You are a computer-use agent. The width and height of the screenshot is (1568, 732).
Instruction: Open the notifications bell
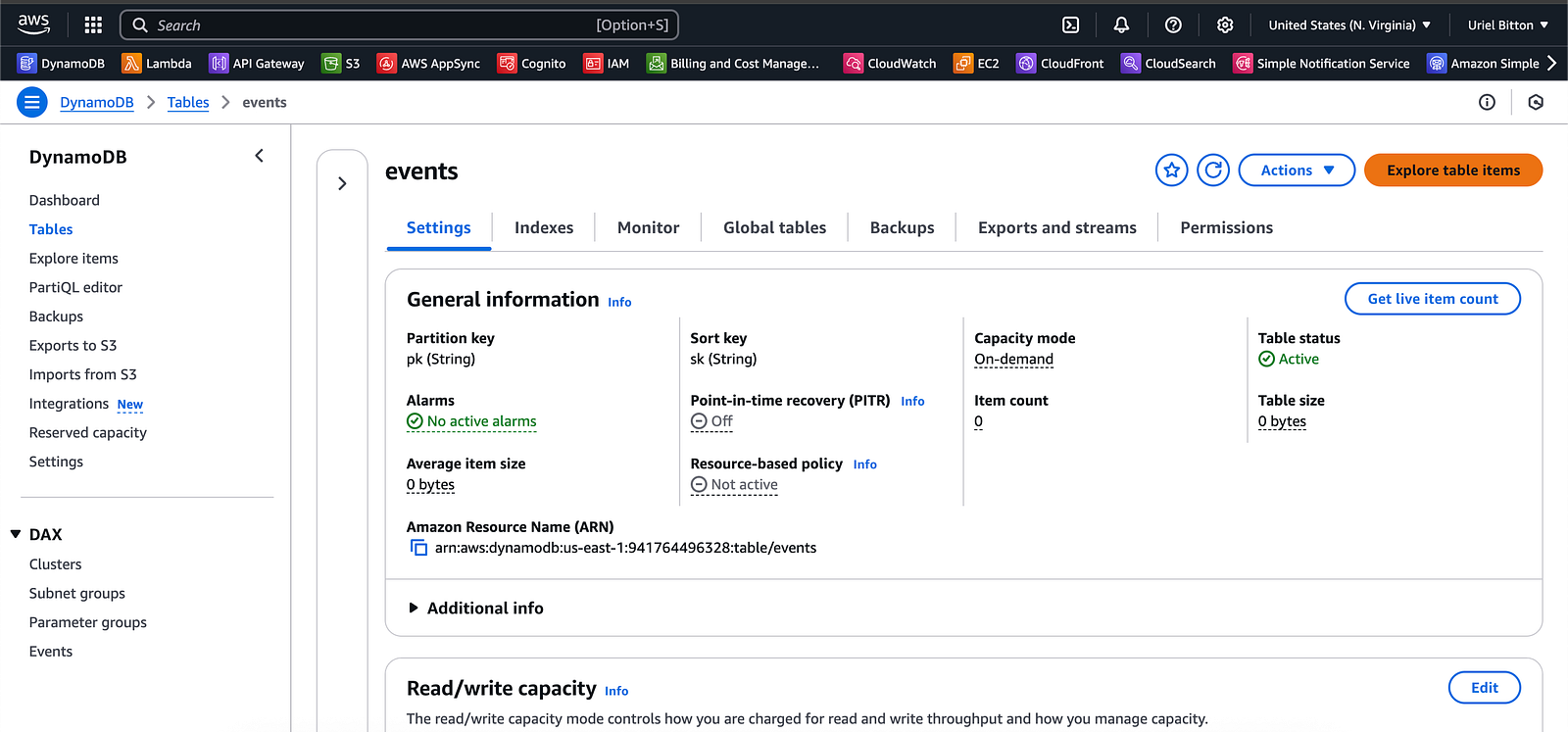[1122, 24]
